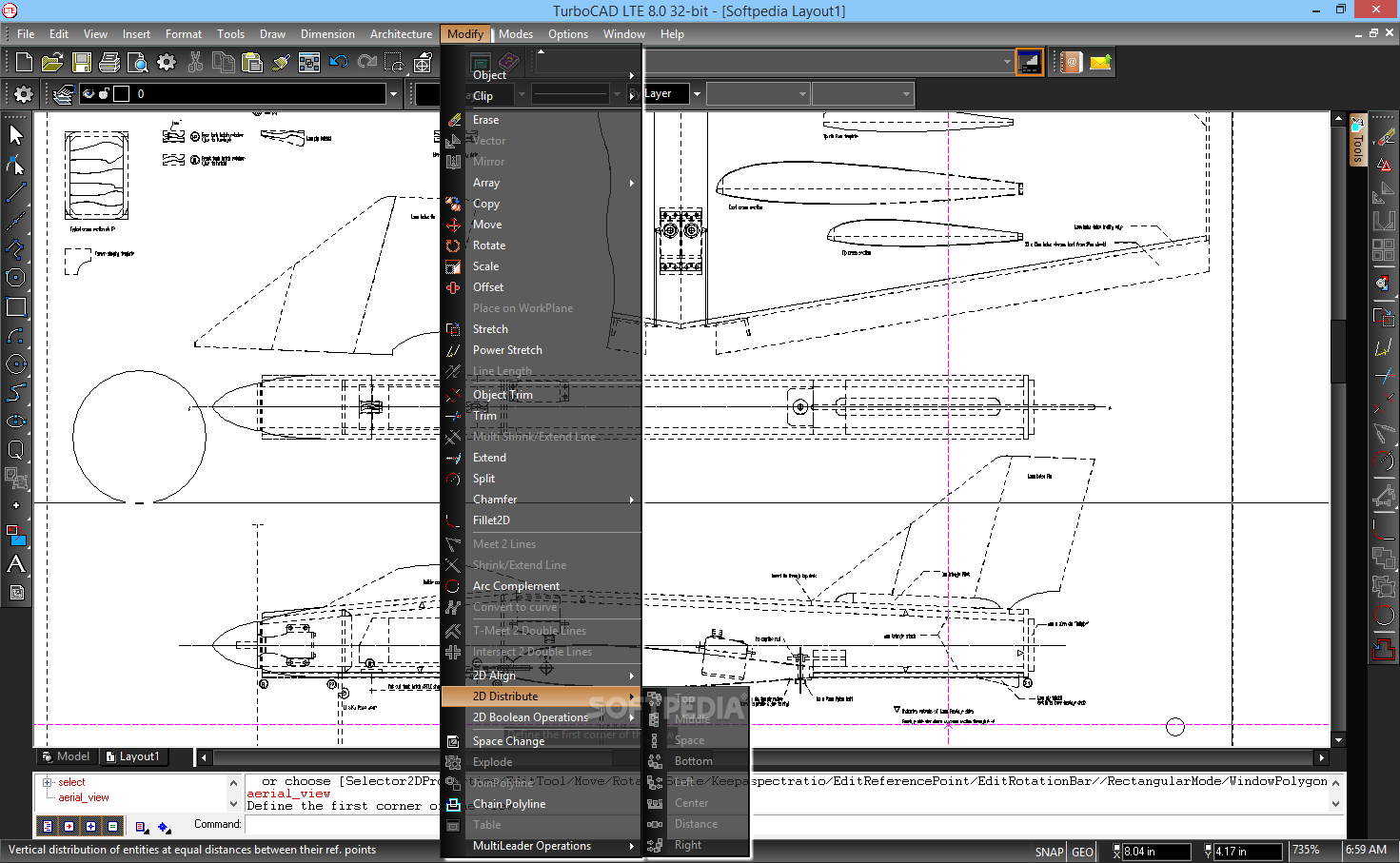Click the New document icon
The height and width of the screenshot is (863, 1400).
(25, 63)
